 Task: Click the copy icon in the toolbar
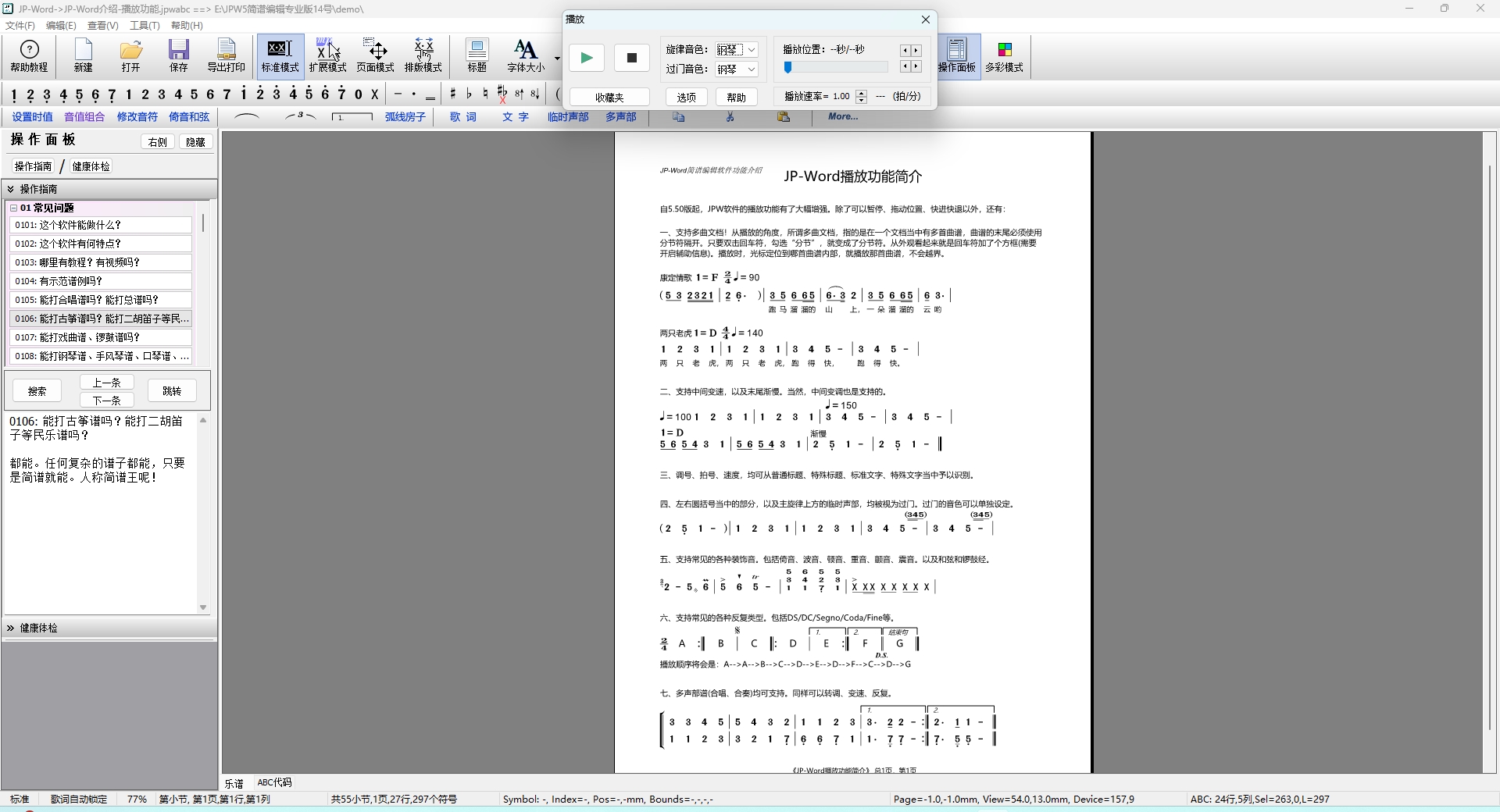click(679, 117)
